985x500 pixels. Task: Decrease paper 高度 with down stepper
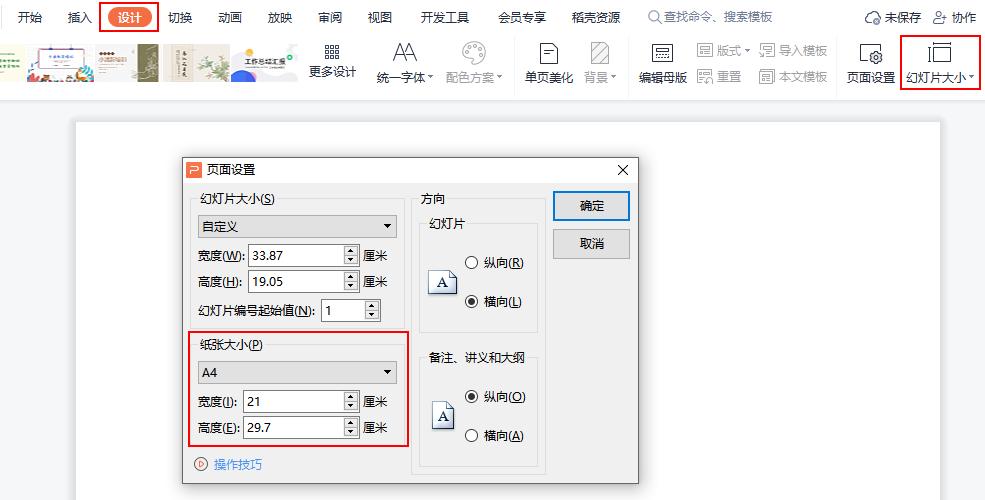351,433
